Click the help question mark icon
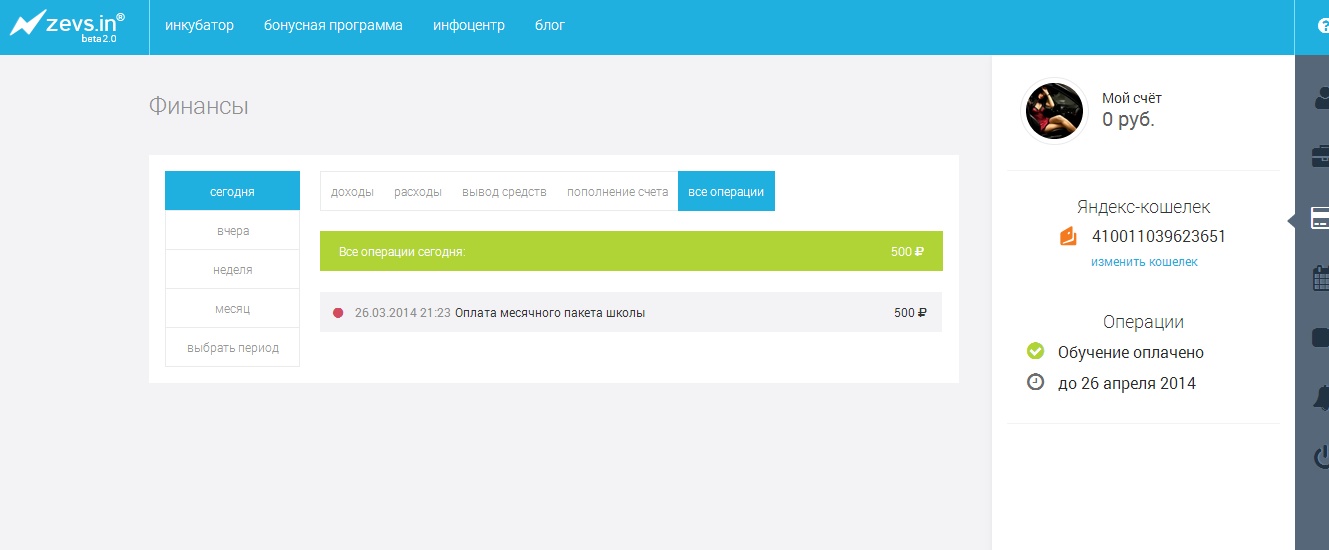This screenshot has width=1329, height=550. click(1323, 27)
